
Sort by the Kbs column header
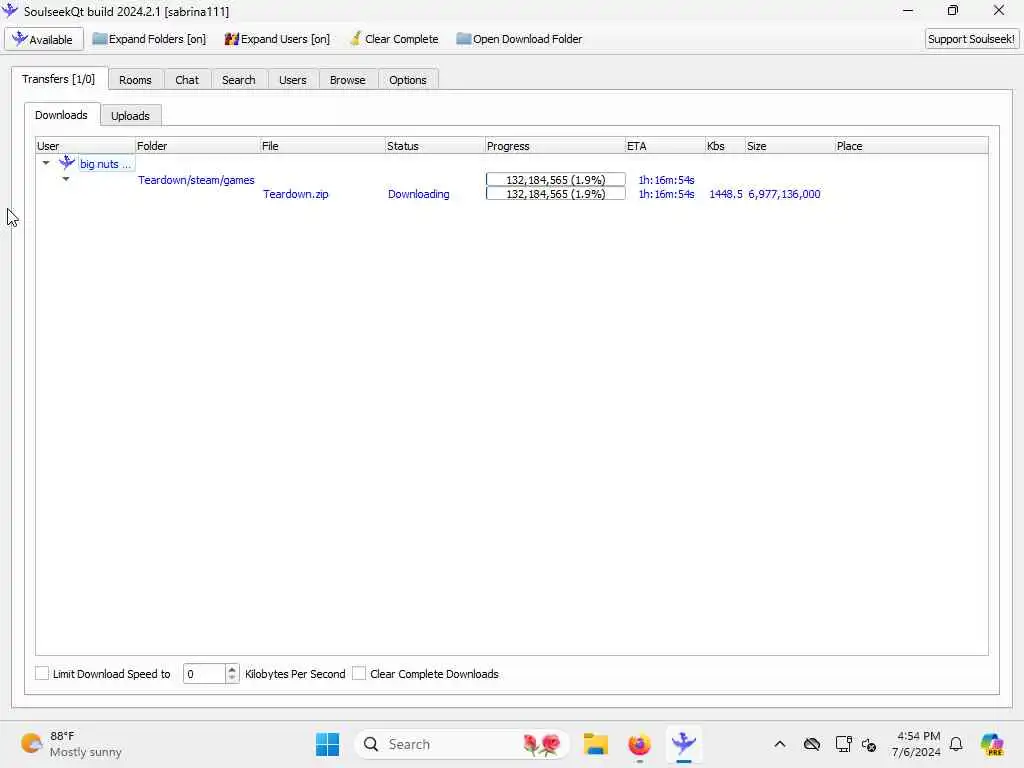[726, 146]
